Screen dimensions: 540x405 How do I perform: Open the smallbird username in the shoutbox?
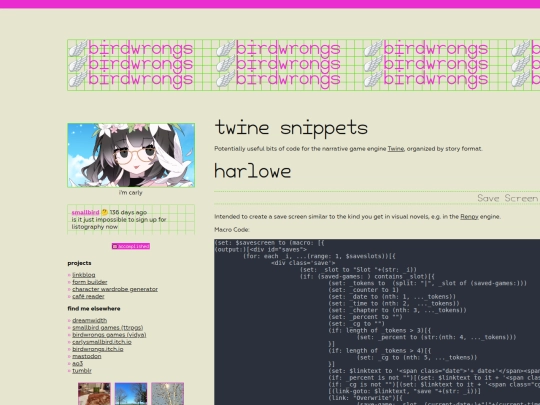[85, 212]
